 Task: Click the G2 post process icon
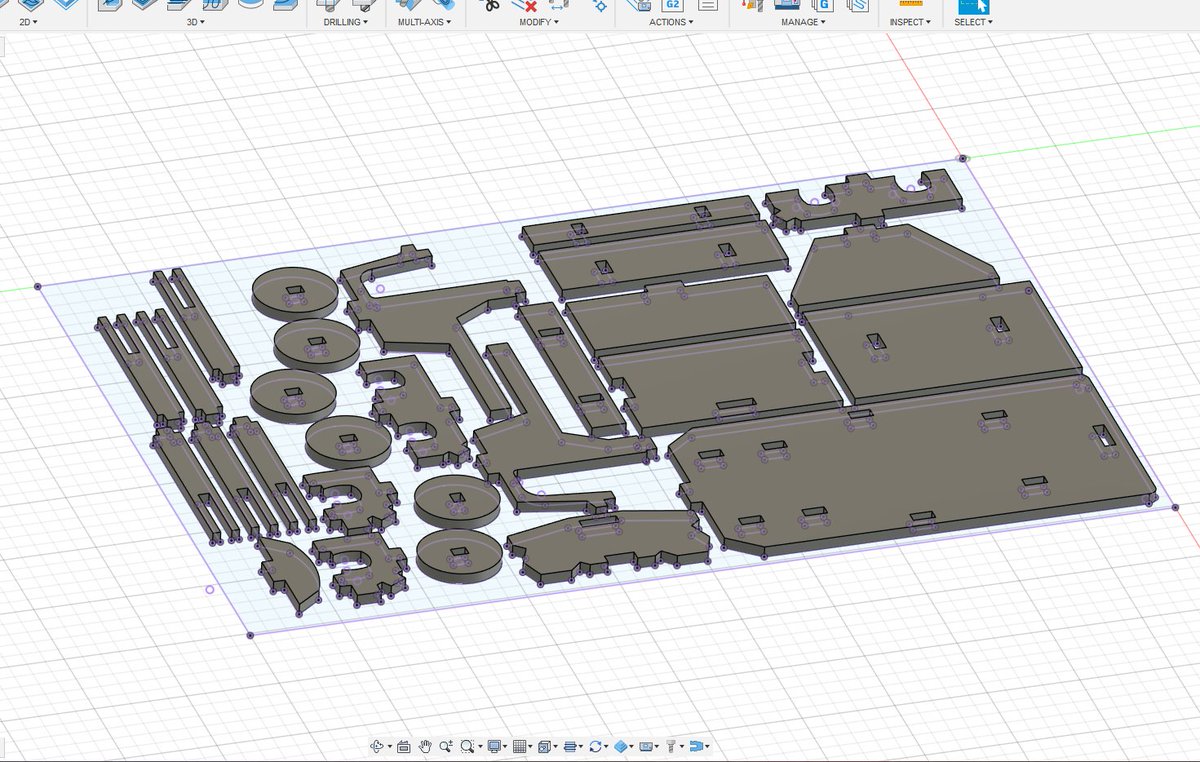point(672,5)
